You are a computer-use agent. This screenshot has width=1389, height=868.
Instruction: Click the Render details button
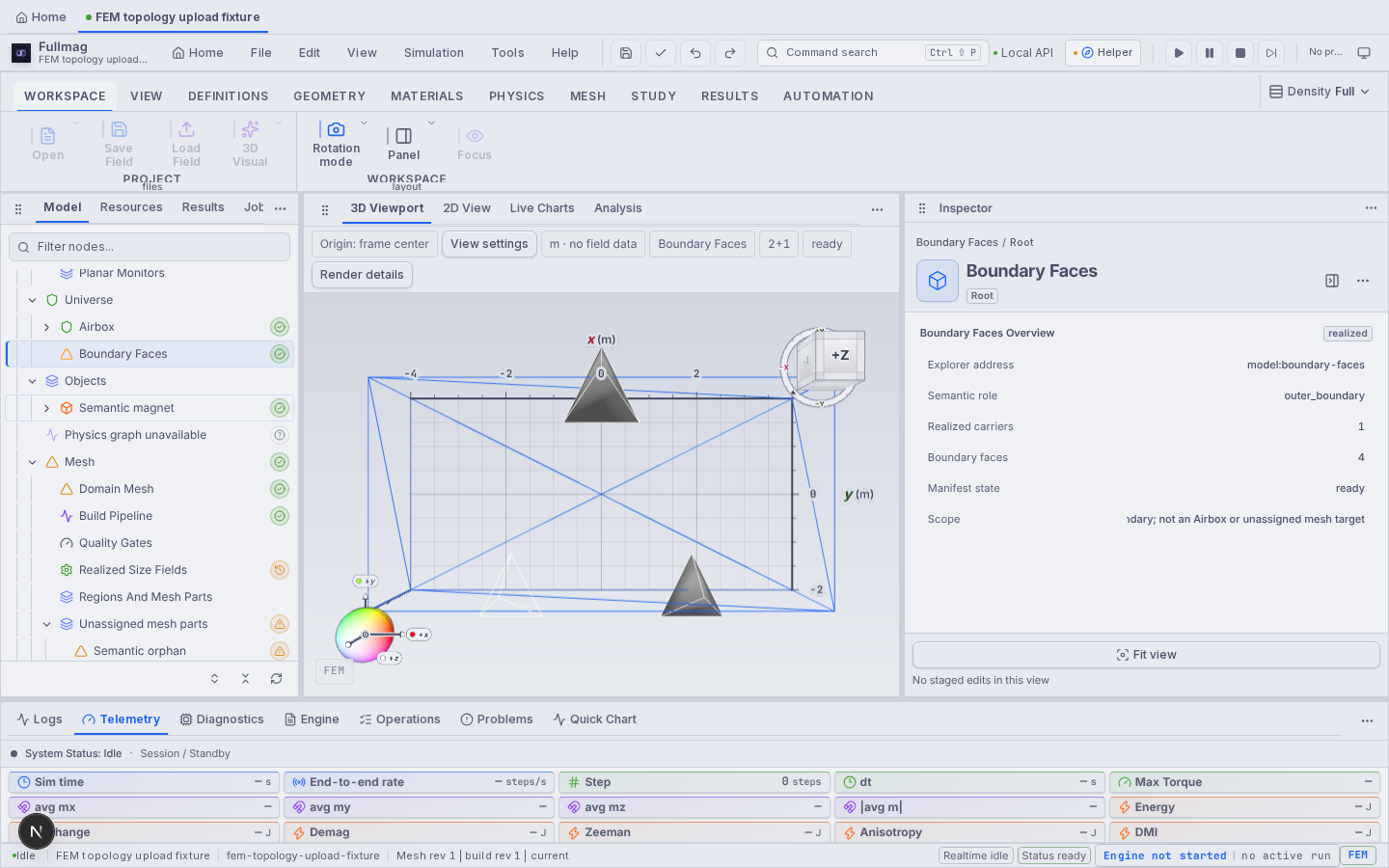tap(362, 275)
